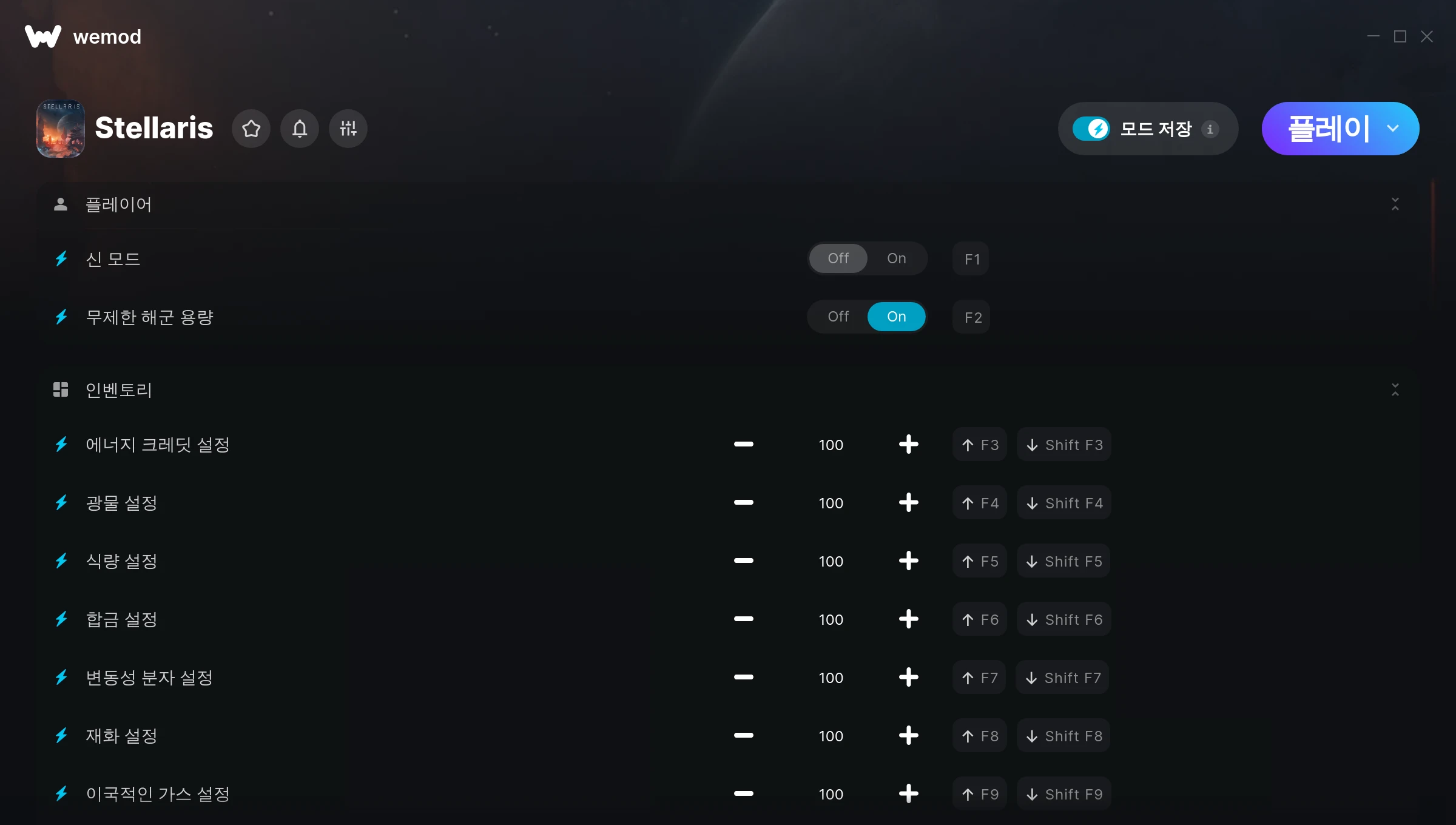This screenshot has width=1456, height=825.
Task: Collapse the 인벤토리 section
Action: [1395, 389]
